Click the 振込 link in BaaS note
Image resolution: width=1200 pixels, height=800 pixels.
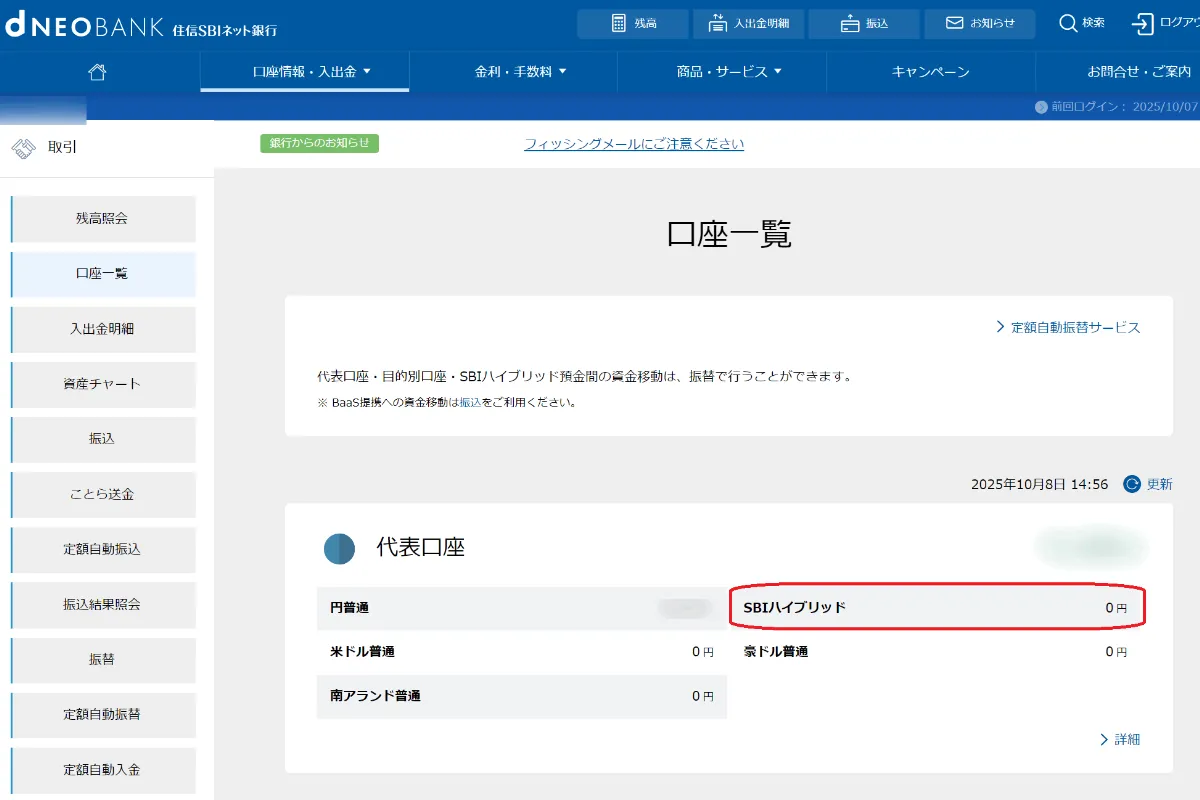tap(470, 403)
